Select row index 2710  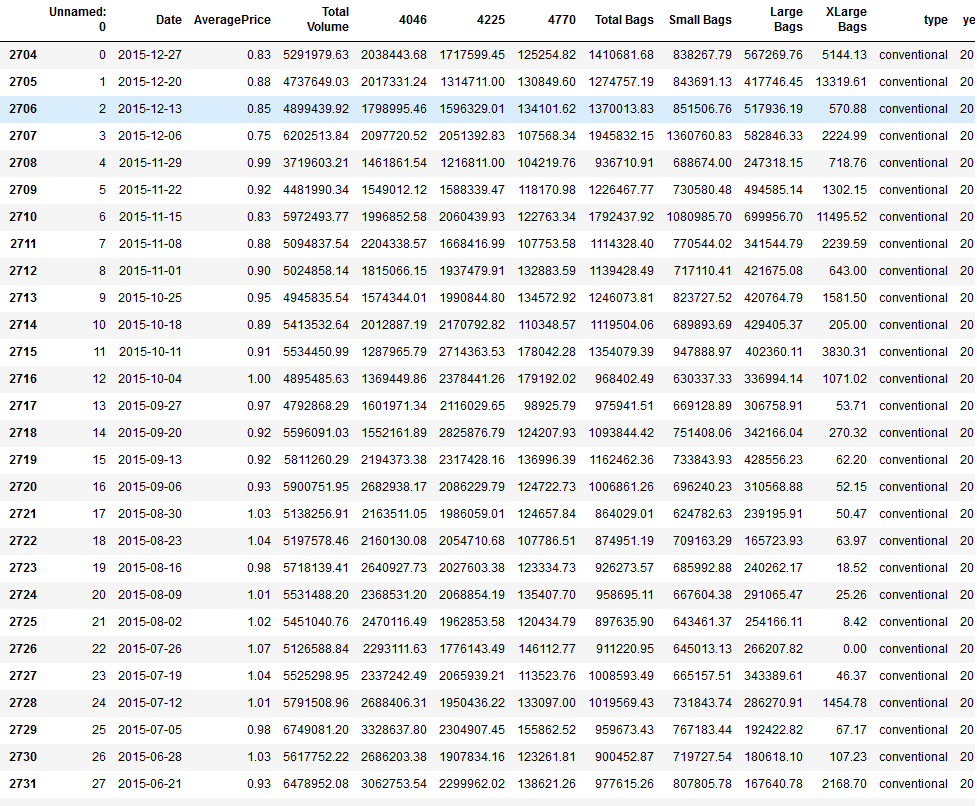[23, 217]
